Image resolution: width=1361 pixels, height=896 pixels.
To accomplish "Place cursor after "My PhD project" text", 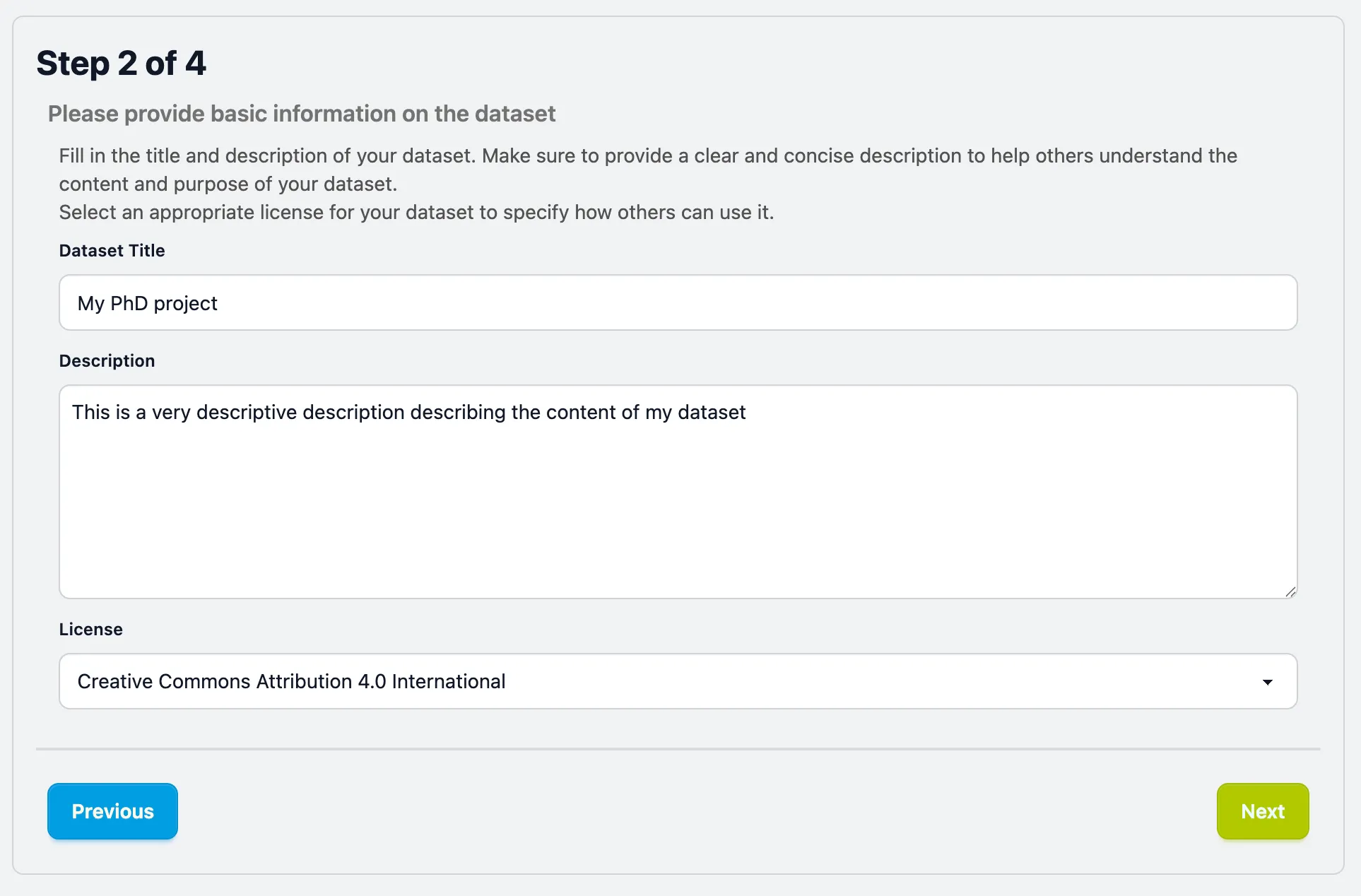I will (218, 304).
